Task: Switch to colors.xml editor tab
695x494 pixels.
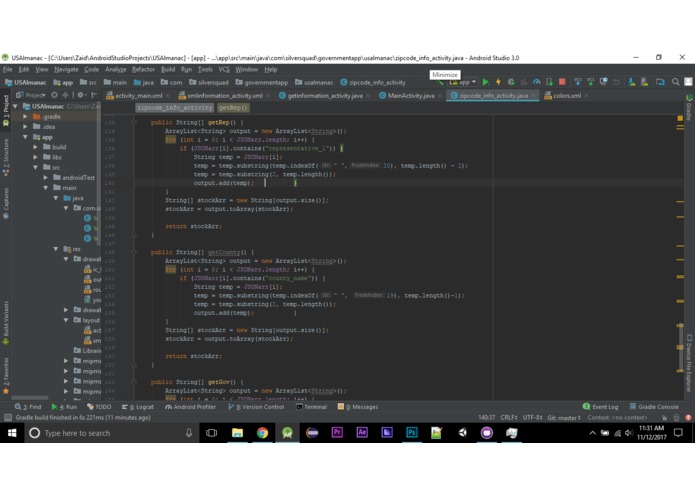Action: tap(567, 95)
